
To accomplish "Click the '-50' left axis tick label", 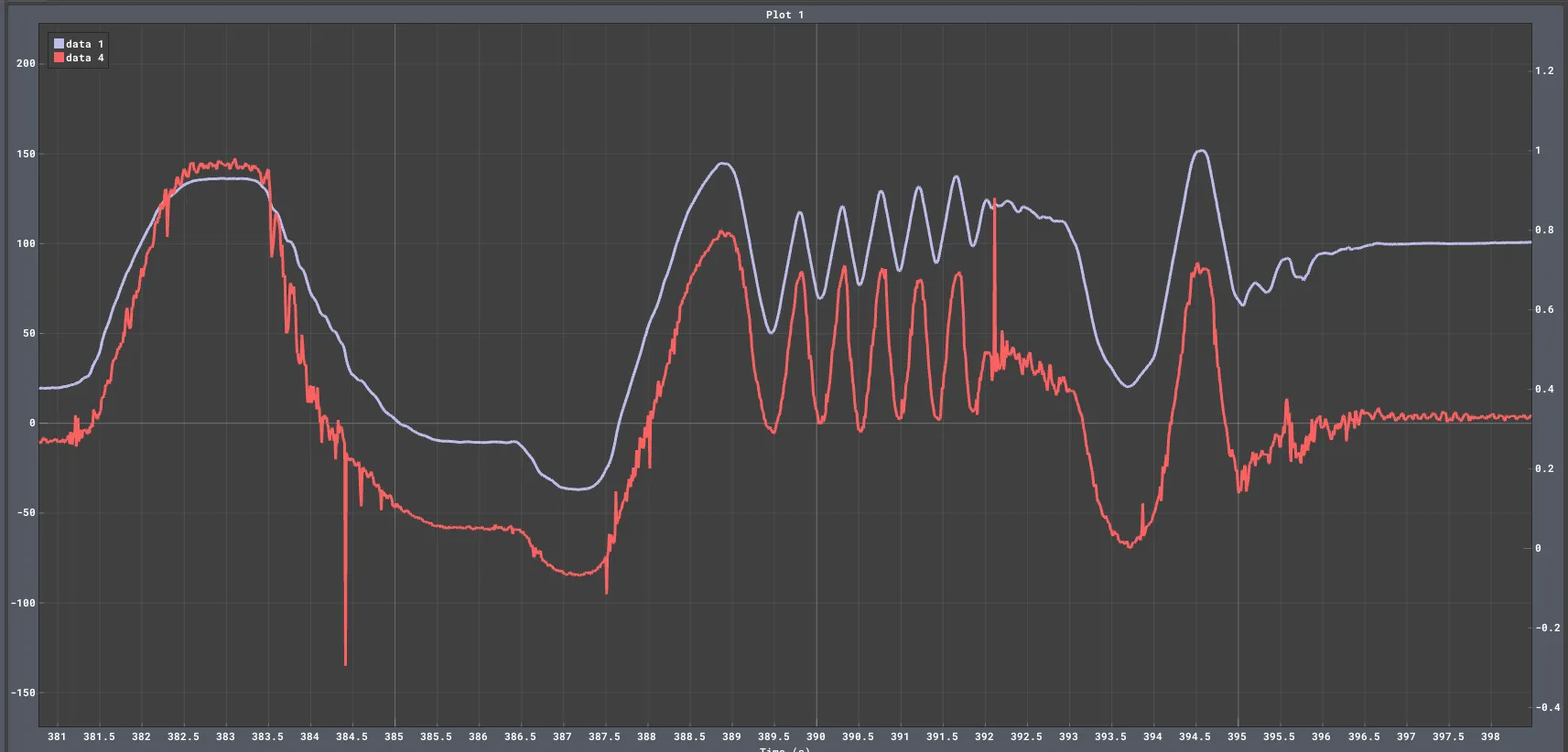I will (x=26, y=513).
